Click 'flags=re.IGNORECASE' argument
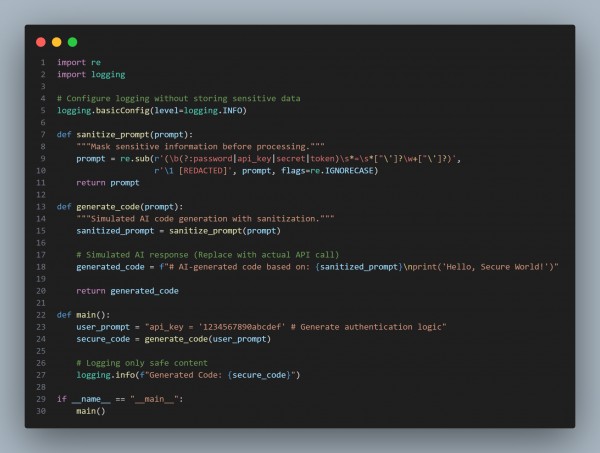This screenshot has width=600, height=453. [329, 171]
